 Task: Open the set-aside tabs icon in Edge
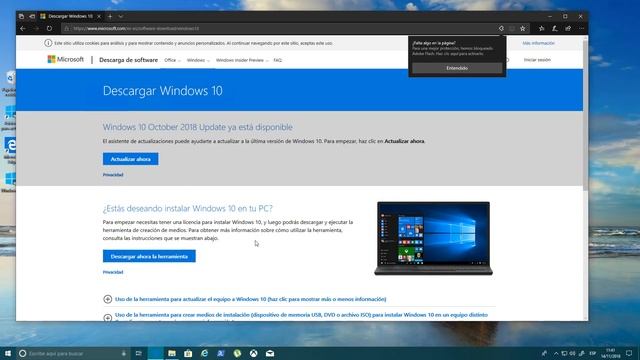22,16
